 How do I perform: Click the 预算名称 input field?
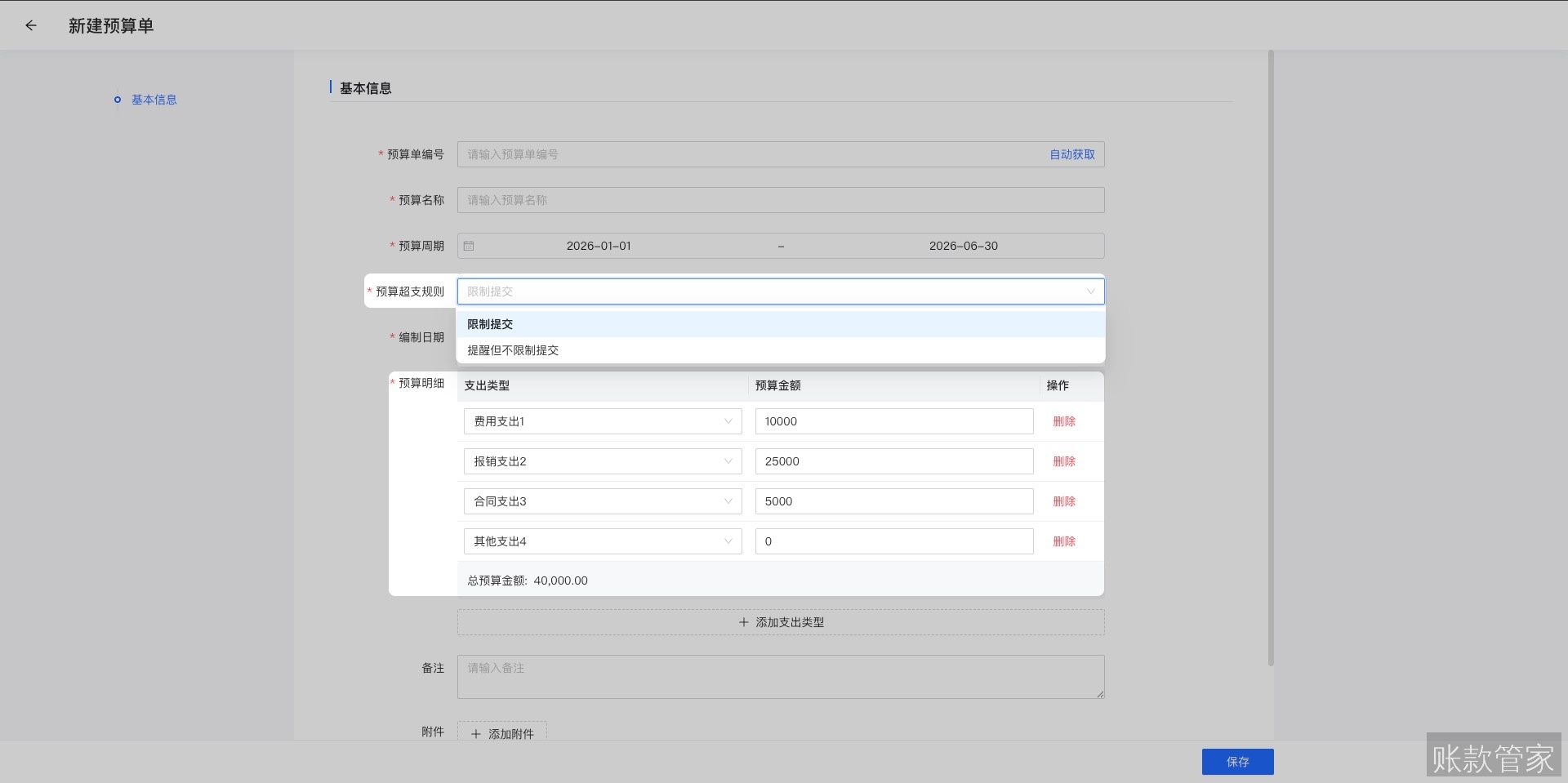click(780, 200)
